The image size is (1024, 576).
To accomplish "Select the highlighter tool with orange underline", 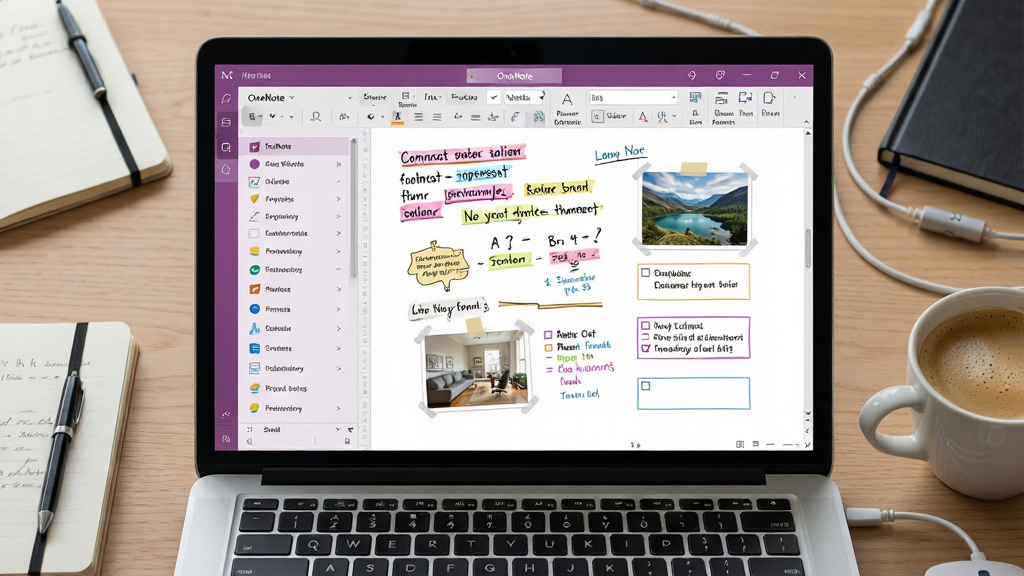I will tap(397, 117).
